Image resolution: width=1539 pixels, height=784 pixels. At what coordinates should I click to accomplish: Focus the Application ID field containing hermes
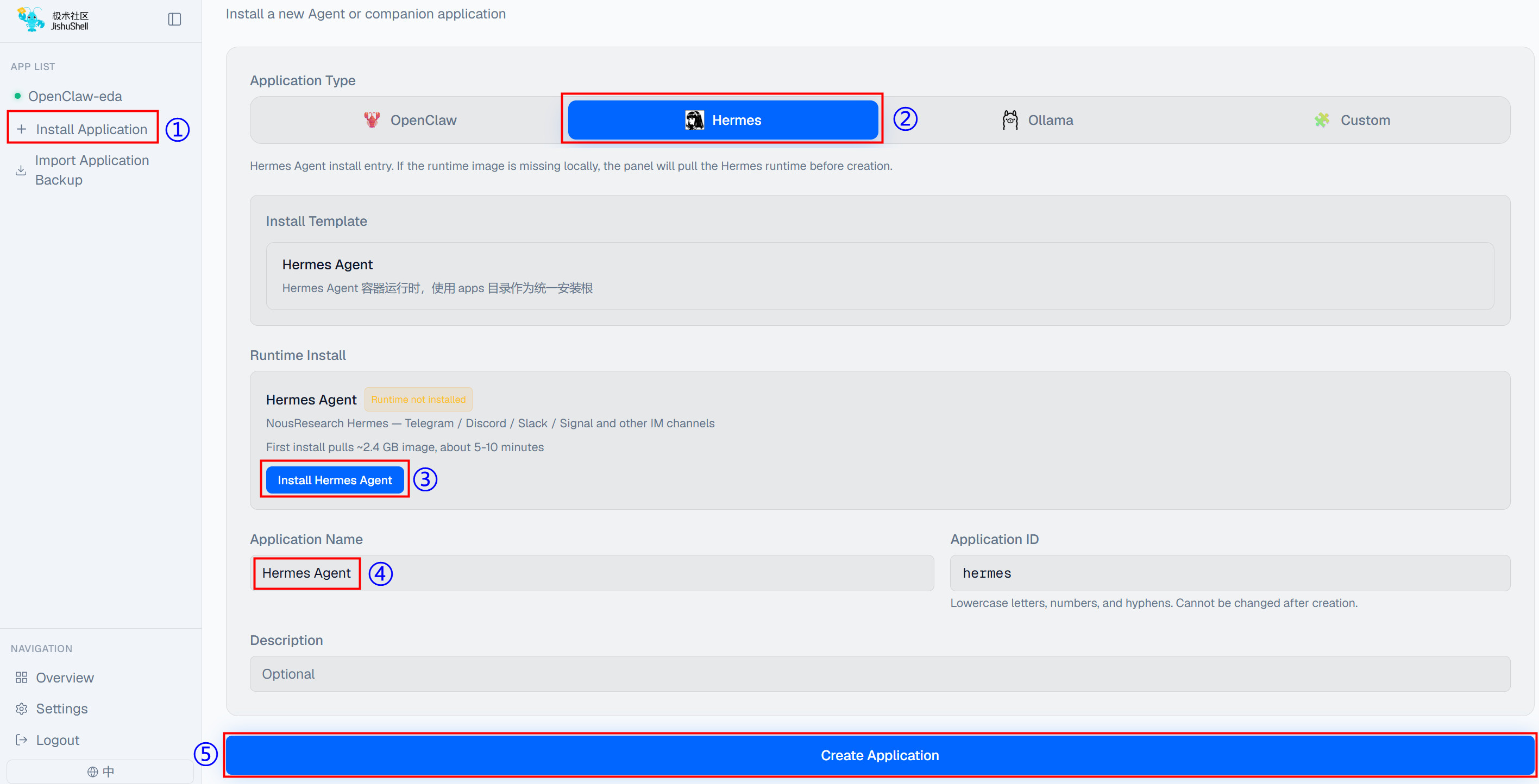tap(1229, 573)
